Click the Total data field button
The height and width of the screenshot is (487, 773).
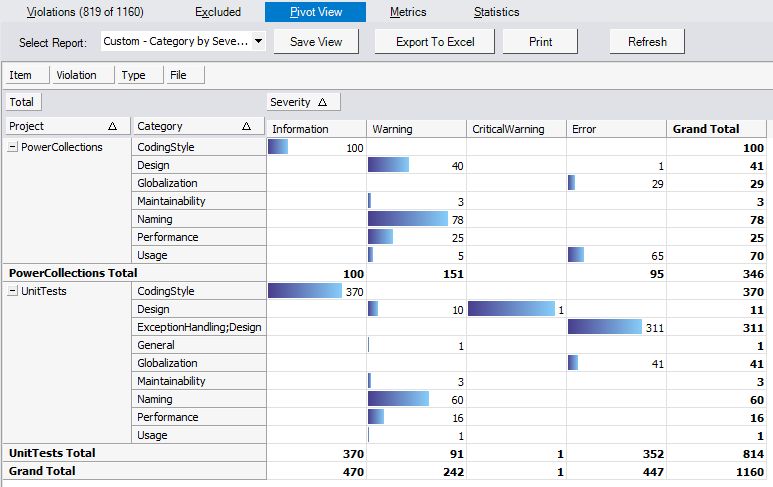(23, 102)
